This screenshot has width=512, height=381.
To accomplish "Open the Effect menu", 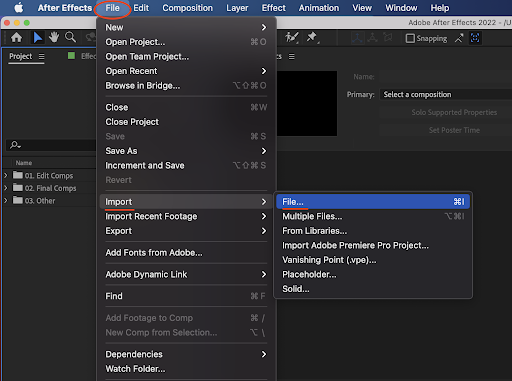I will pos(273,8).
